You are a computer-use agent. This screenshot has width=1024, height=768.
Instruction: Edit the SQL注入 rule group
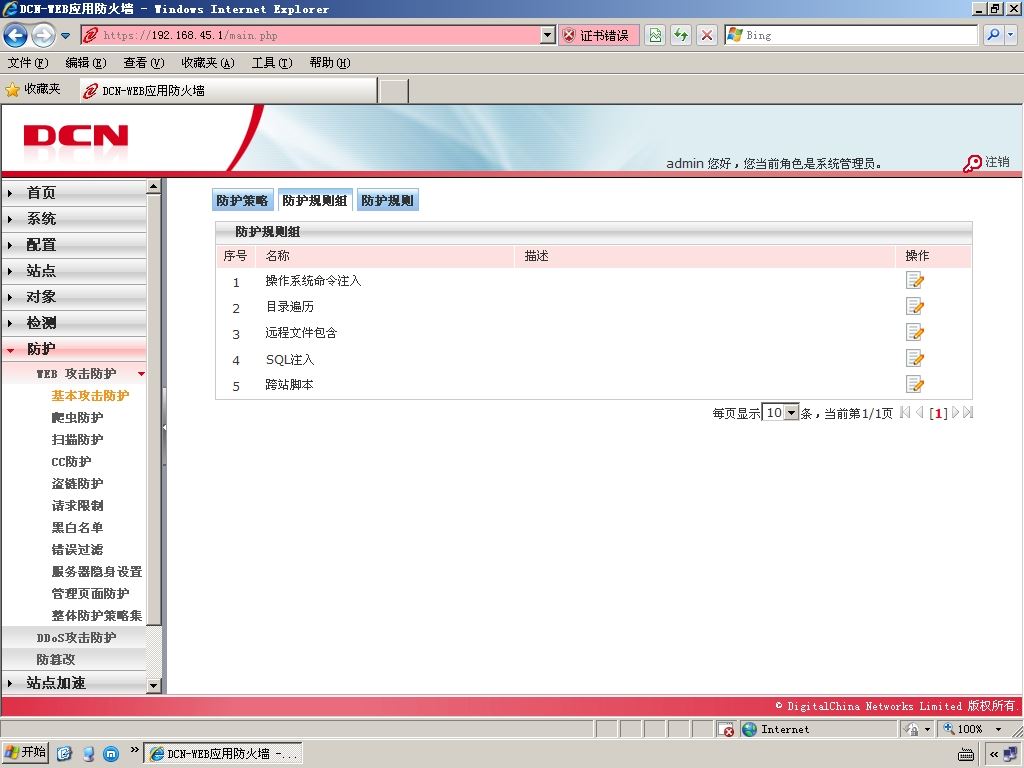pos(914,359)
